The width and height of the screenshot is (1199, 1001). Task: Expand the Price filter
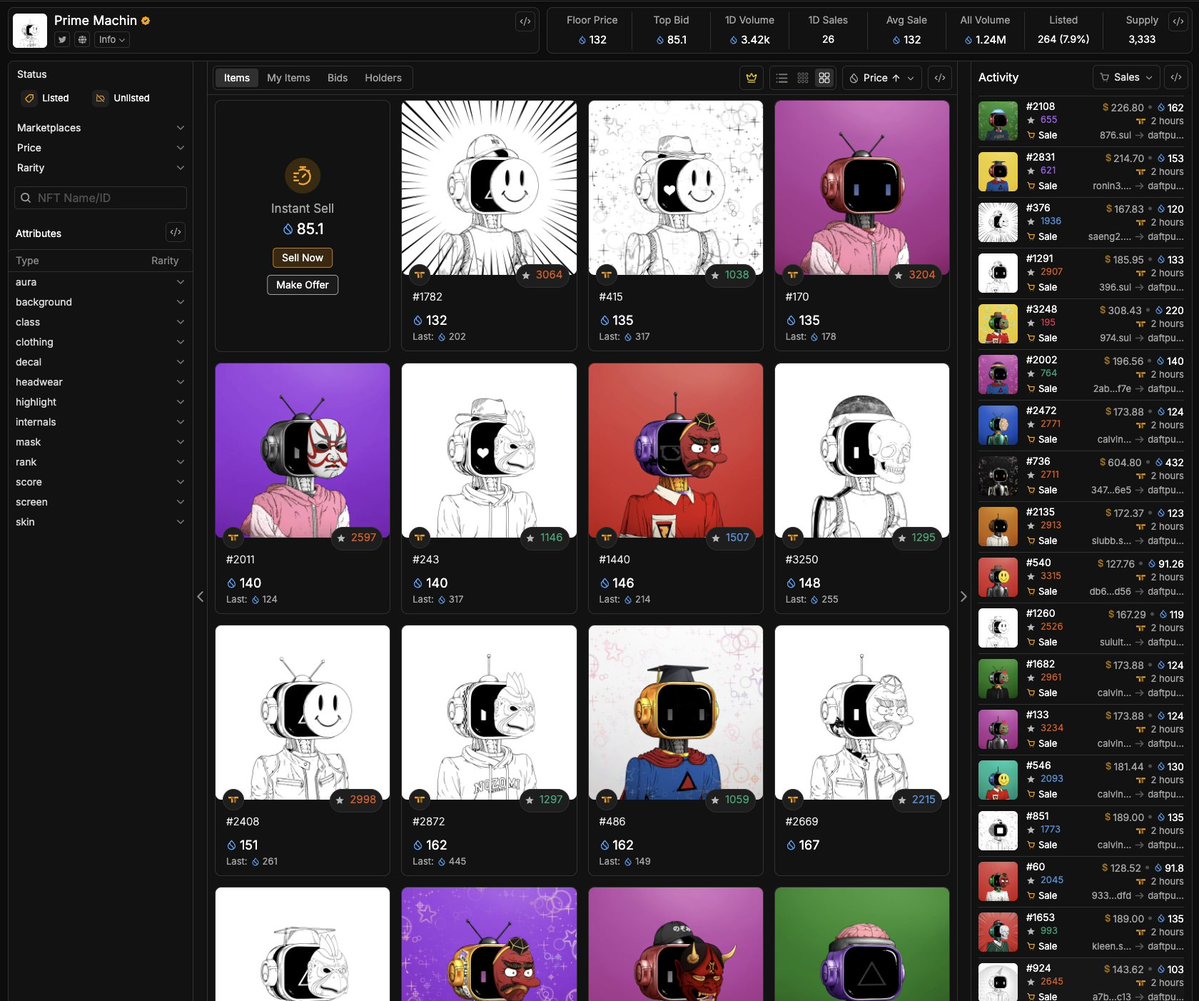click(x=100, y=148)
